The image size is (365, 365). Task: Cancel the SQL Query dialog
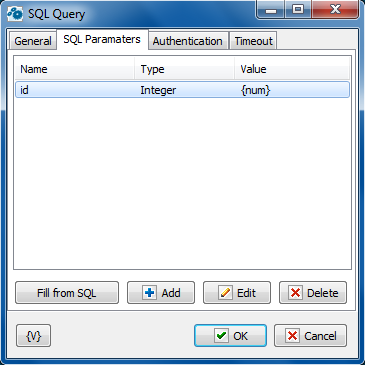click(310, 336)
